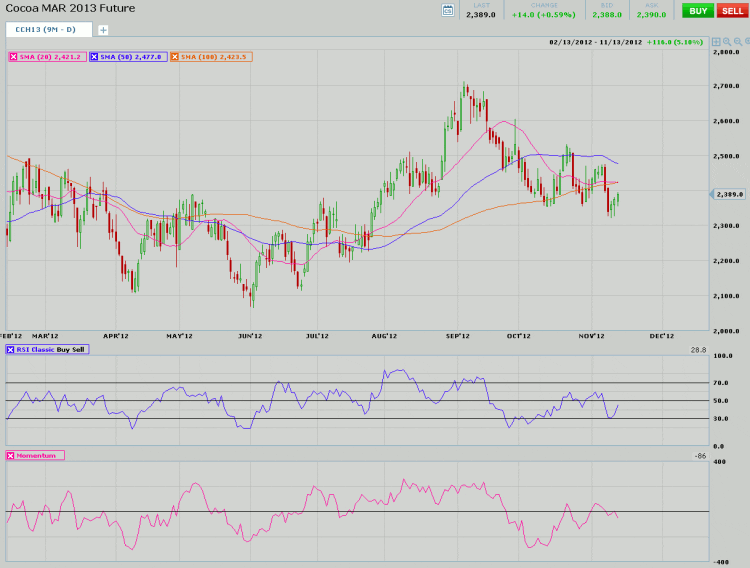The height and width of the screenshot is (568, 750).
Task: Add a new chart tab
Action: (x=103, y=30)
